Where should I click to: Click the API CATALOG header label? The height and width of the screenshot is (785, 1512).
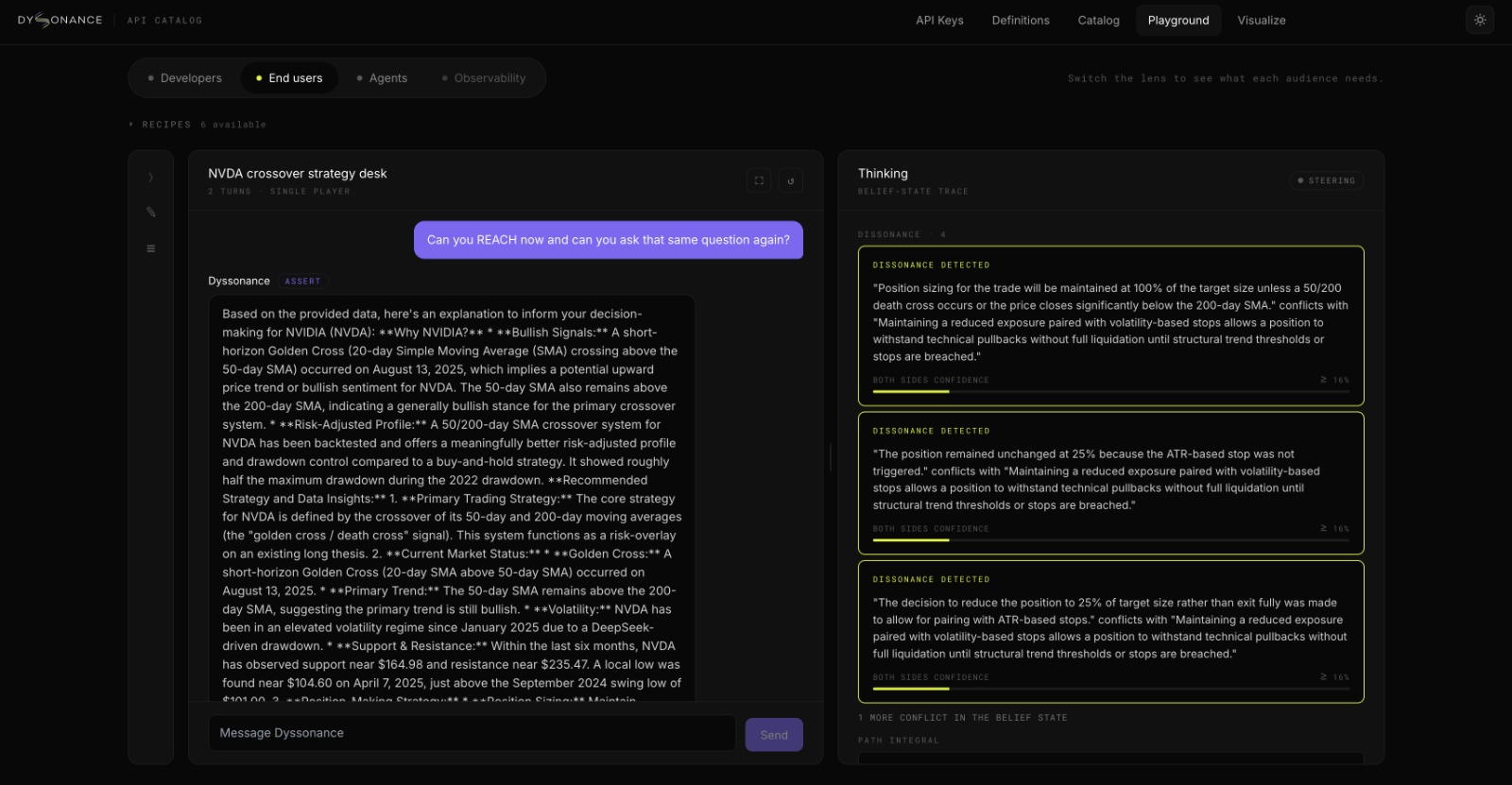pyautogui.click(x=164, y=20)
